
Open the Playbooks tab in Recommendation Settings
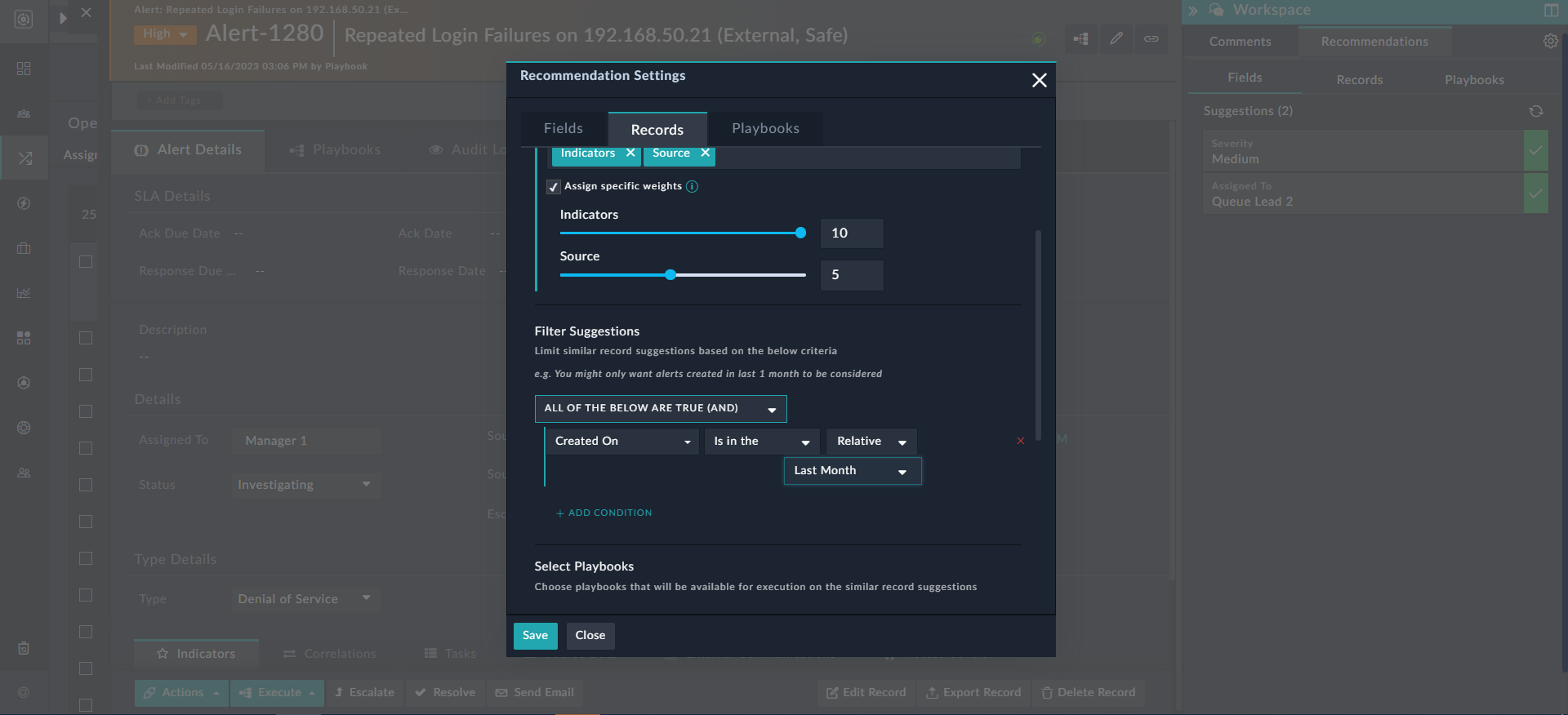[x=765, y=129]
